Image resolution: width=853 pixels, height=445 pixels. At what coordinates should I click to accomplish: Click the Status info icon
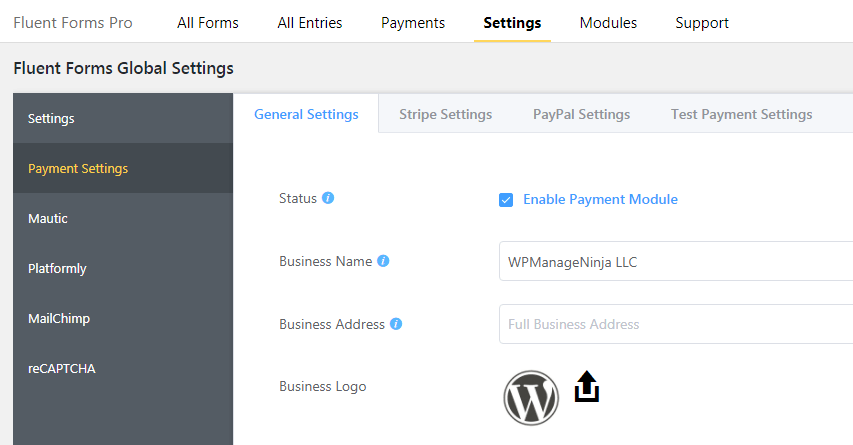(x=327, y=198)
